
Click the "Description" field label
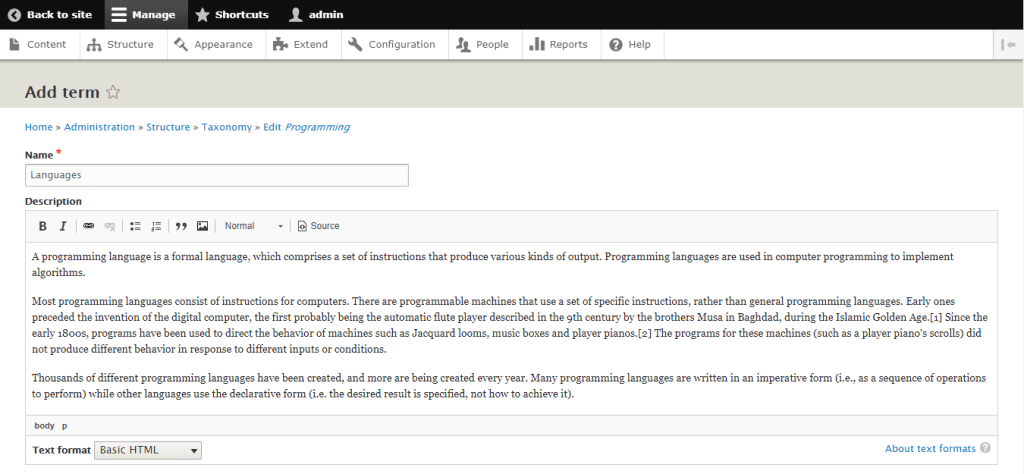(x=54, y=201)
